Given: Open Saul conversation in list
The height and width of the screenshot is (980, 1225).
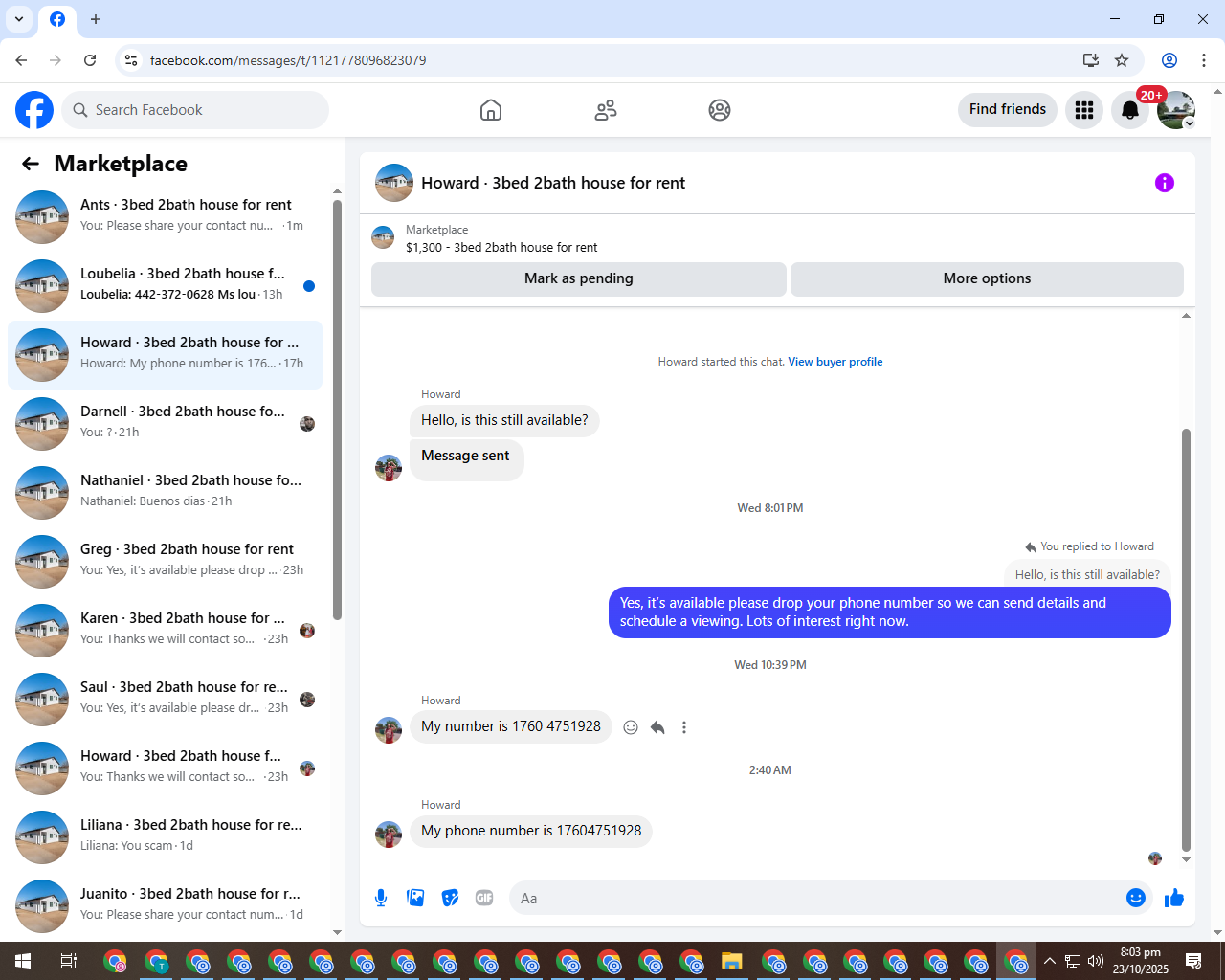Looking at the screenshot, I should [x=165, y=700].
